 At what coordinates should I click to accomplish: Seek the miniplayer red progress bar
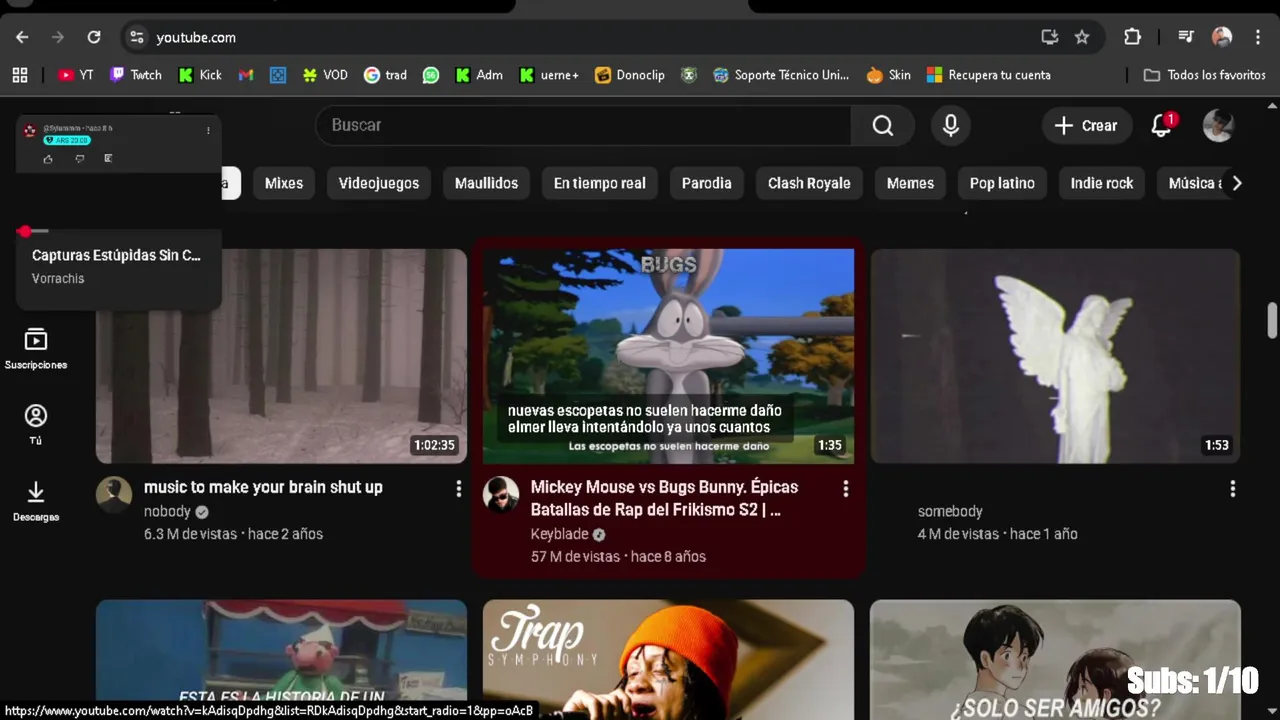[x=32, y=231]
